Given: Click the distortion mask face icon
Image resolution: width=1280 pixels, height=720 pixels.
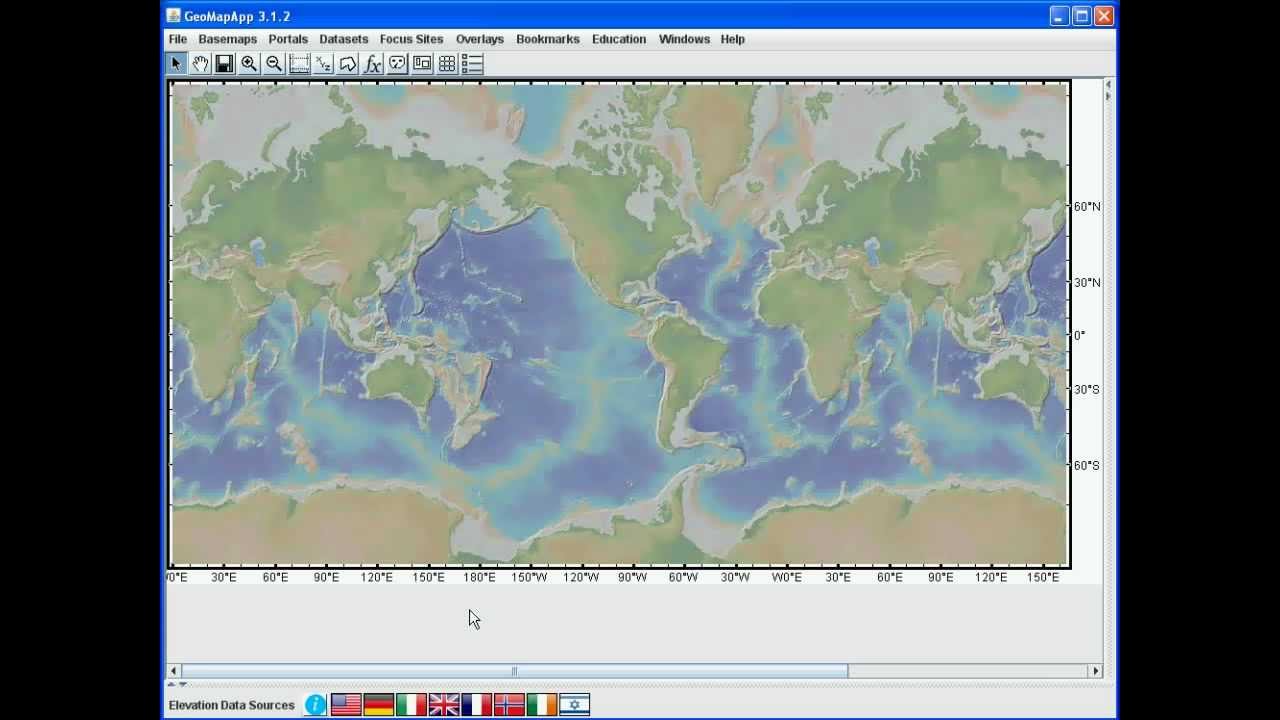Looking at the screenshot, I should pos(398,64).
